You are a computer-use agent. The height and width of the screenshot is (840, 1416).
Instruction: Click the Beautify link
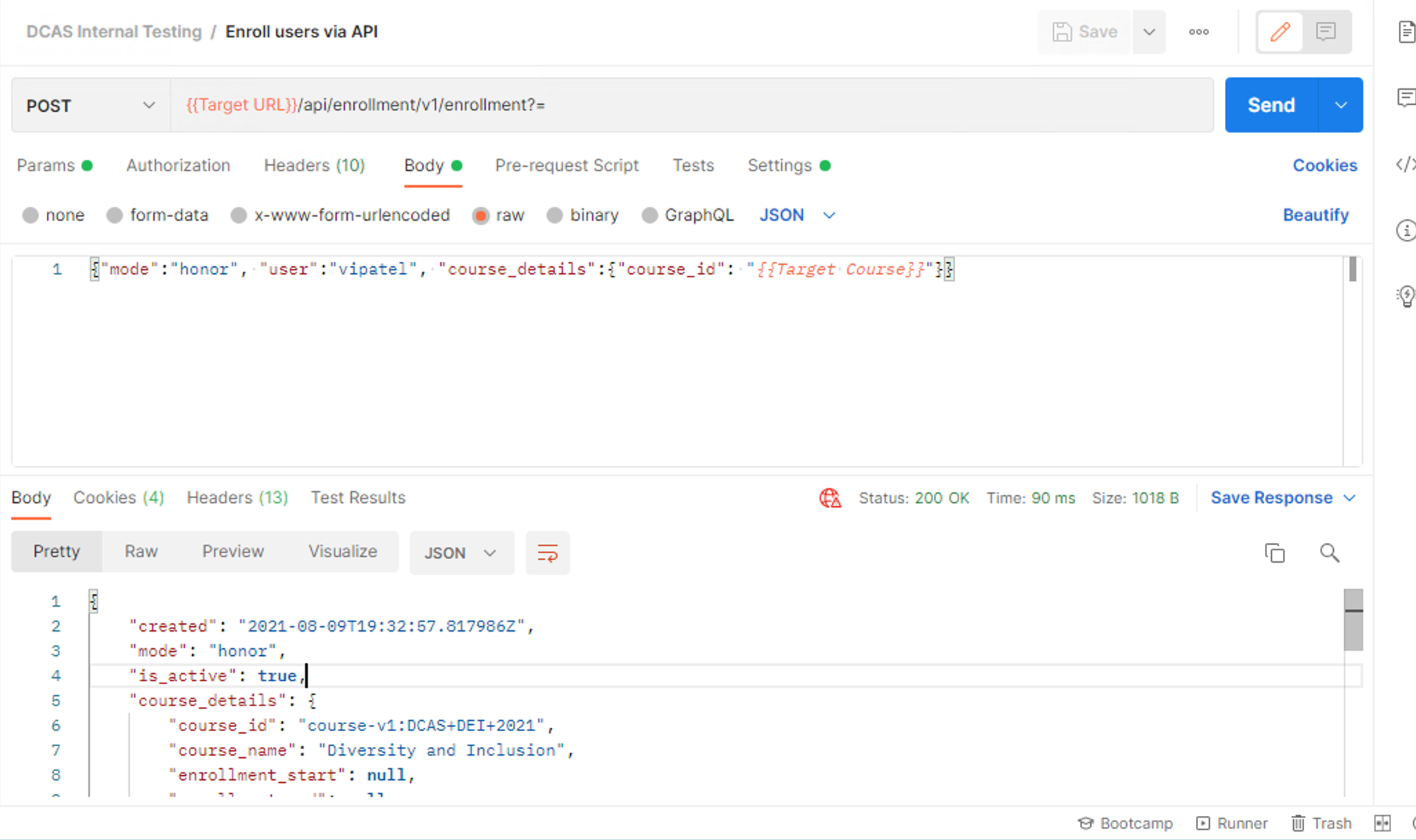[x=1315, y=215]
